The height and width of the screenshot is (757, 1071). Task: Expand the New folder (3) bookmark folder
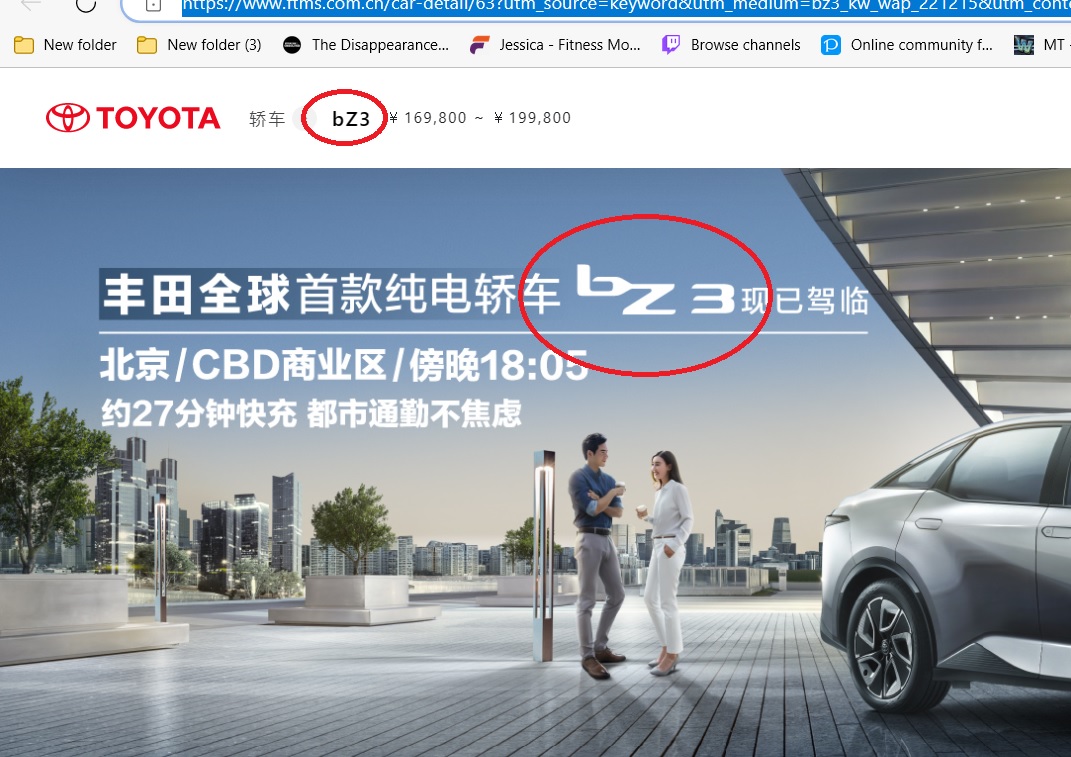click(199, 45)
